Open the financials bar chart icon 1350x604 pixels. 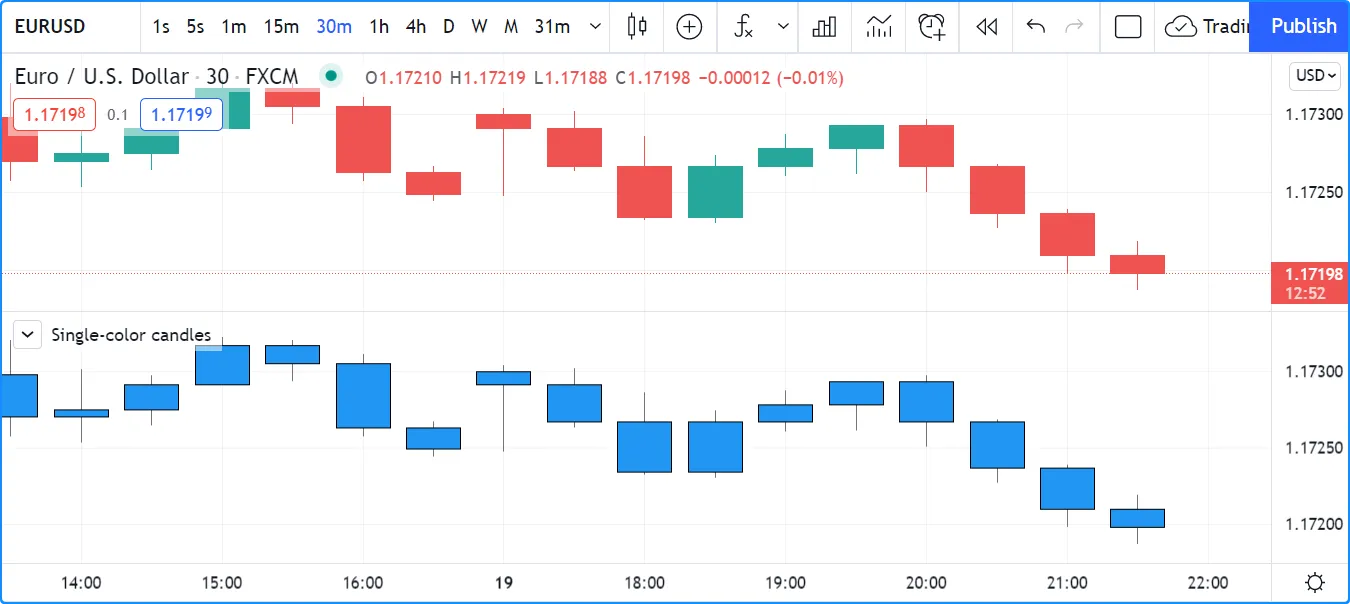824,27
